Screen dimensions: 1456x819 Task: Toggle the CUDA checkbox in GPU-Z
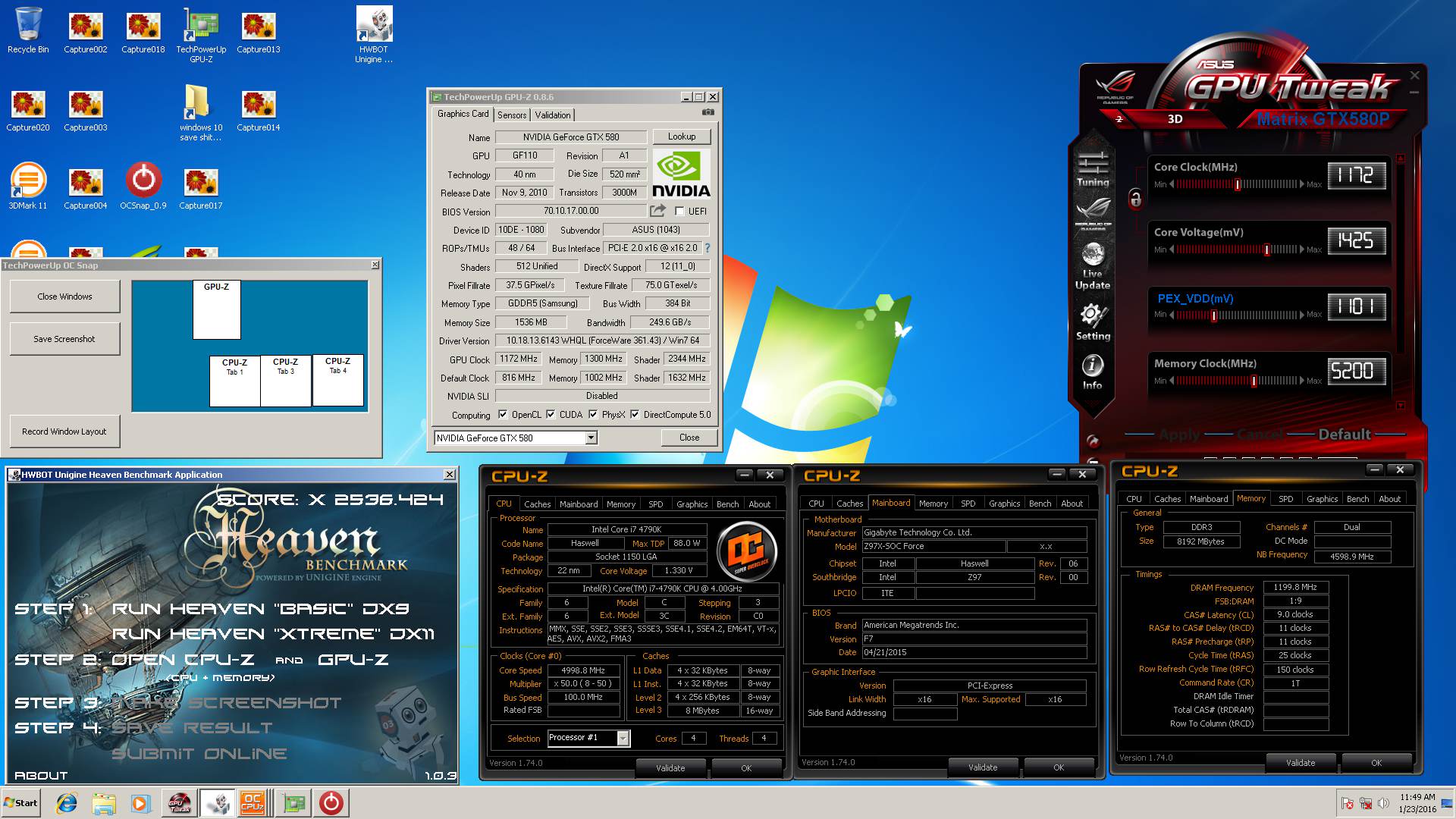pos(551,415)
